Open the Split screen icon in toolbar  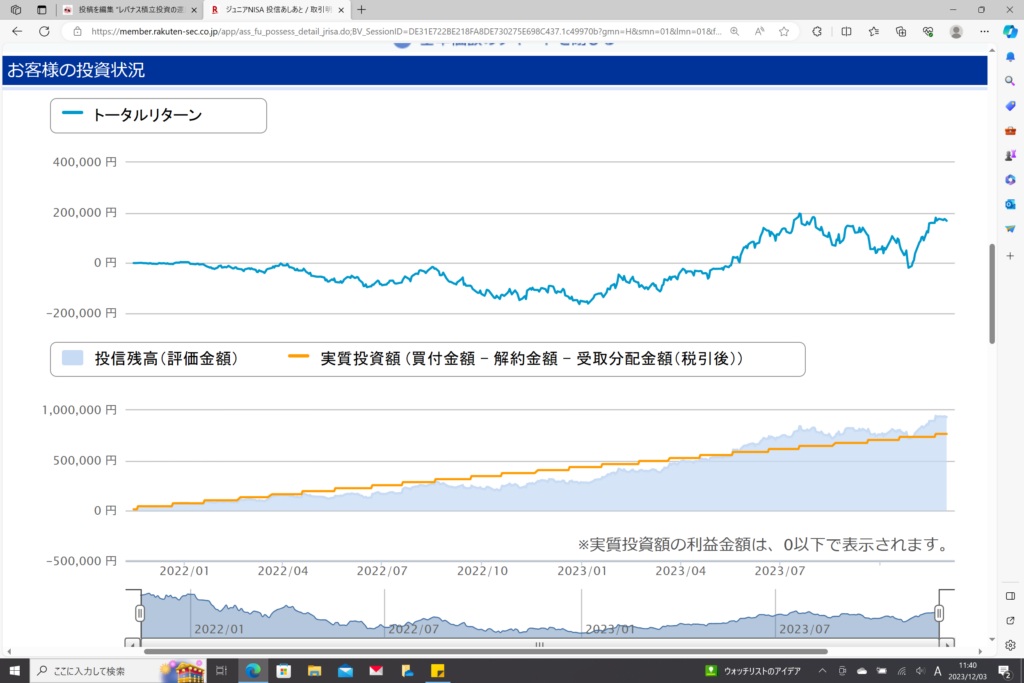coord(847,31)
